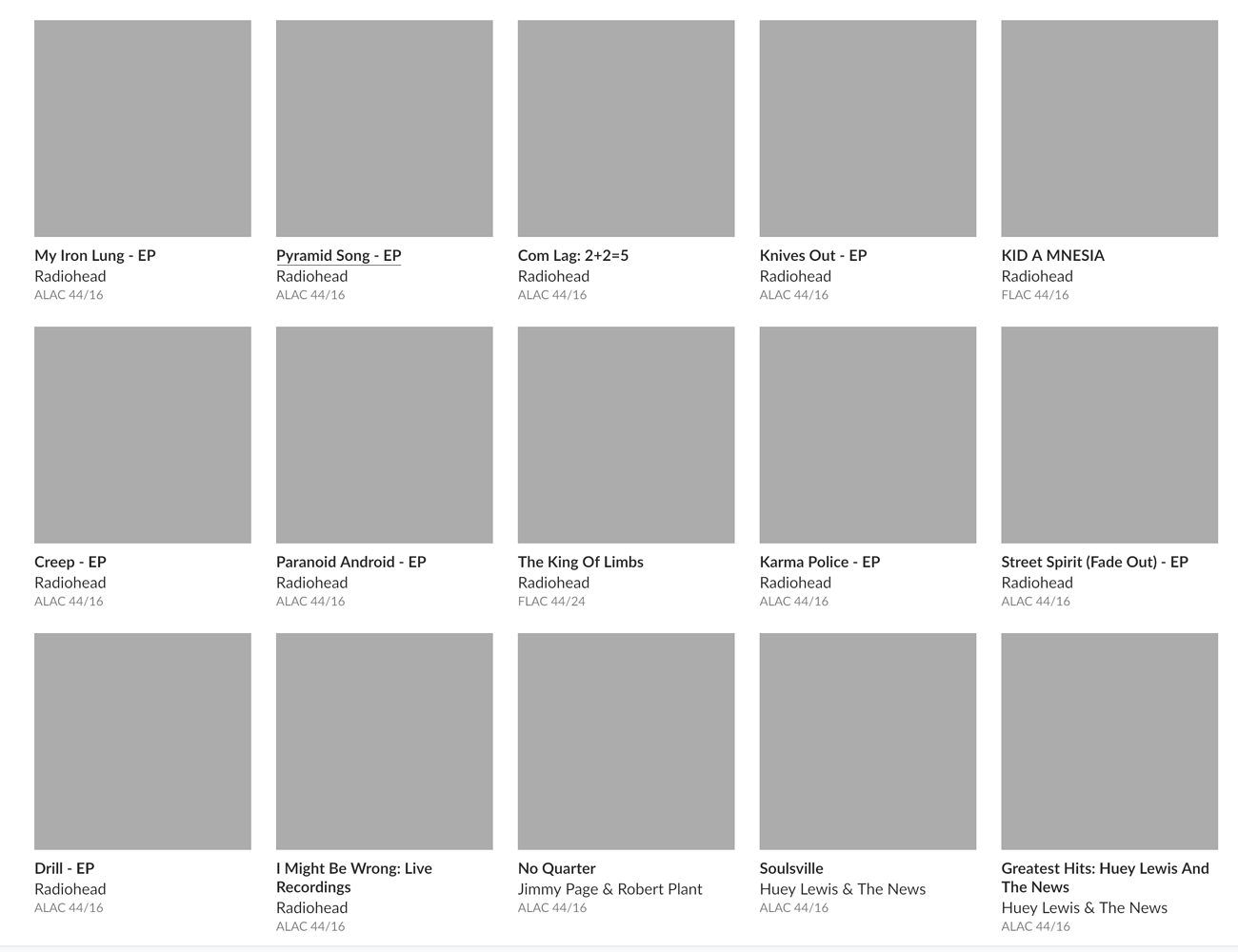Image resolution: width=1238 pixels, height=952 pixels.
Task: Select the "Com Lag: 2+2=5" album title
Action: coord(573,255)
